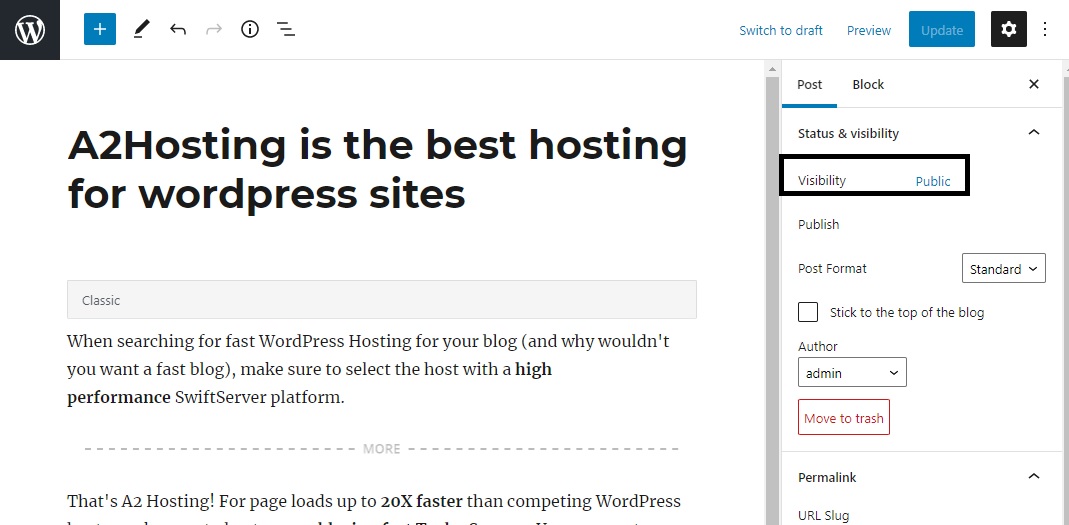Collapse the Status & visibility section
1069x525 pixels.
[x=1034, y=133]
